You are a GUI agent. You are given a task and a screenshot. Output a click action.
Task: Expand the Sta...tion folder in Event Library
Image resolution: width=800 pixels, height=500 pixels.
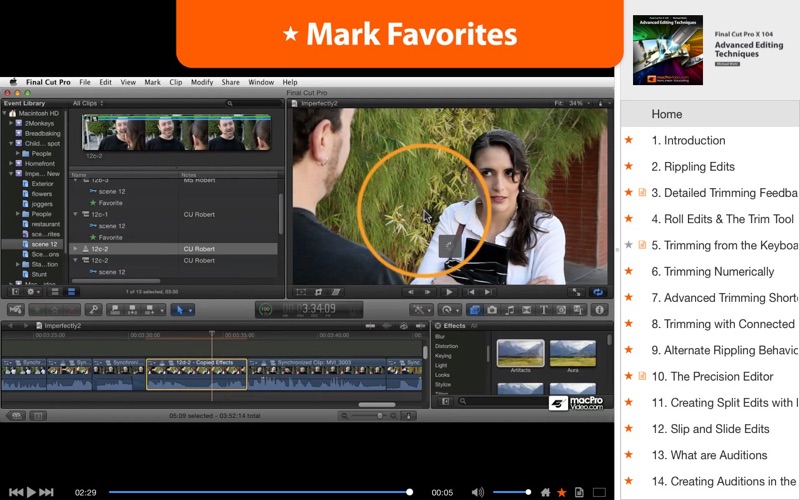click(18, 264)
